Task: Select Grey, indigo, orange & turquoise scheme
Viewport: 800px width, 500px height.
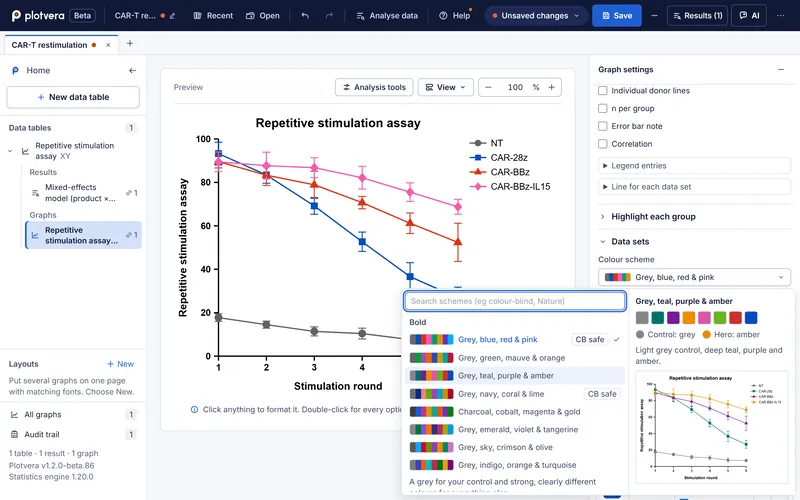Action: click(x=514, y=465)
